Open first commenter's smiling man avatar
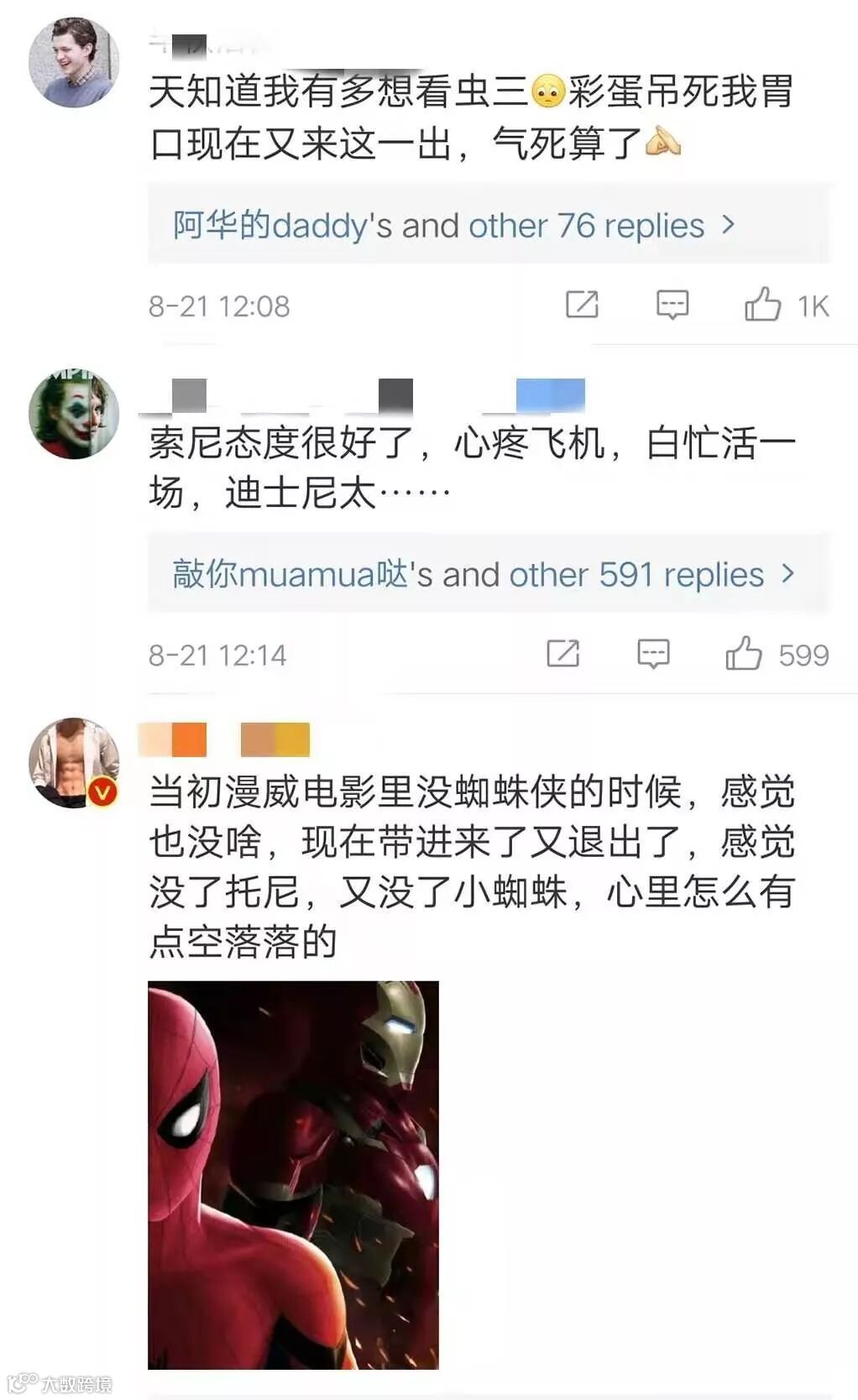Screen dimensions: 858x1400 (74, 63)
